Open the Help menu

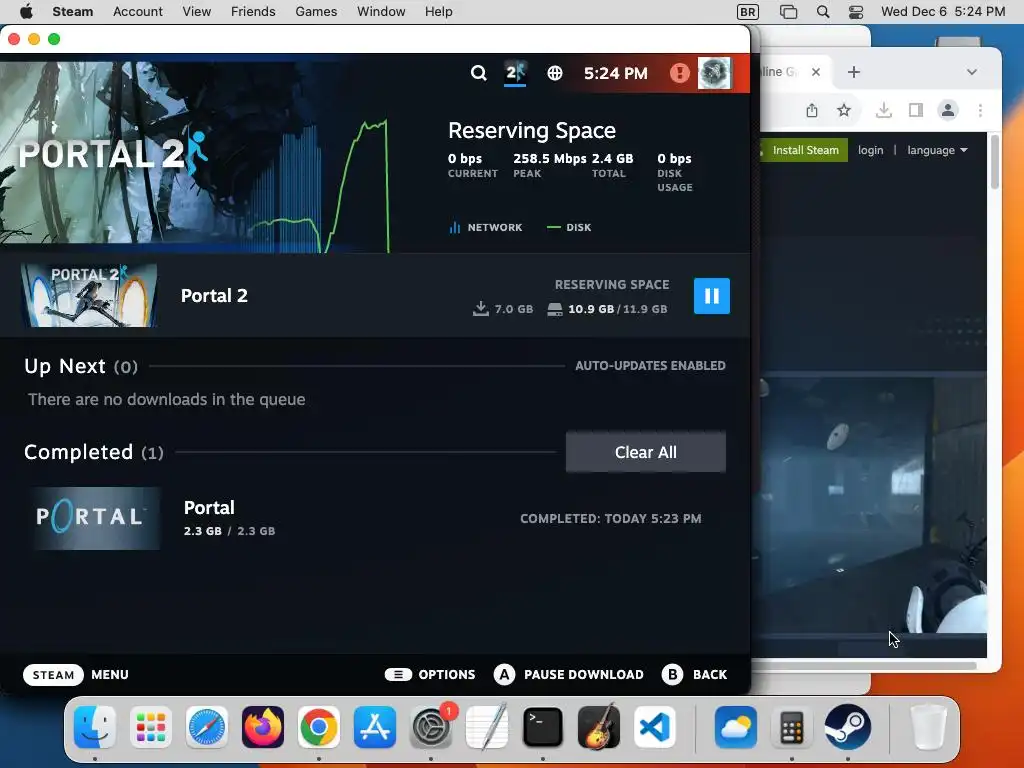[438, 12]
